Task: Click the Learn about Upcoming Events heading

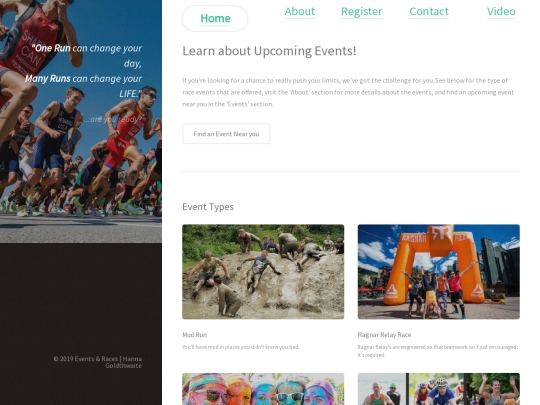Action: click(x=269, y=51)
